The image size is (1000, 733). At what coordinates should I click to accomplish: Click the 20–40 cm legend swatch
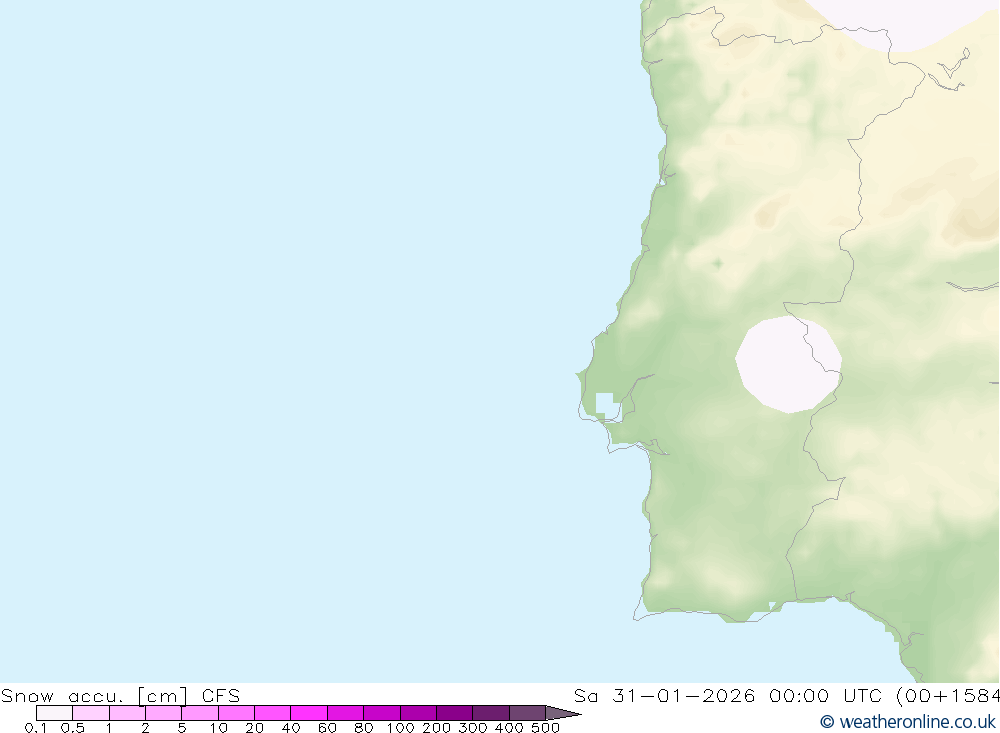272,713
